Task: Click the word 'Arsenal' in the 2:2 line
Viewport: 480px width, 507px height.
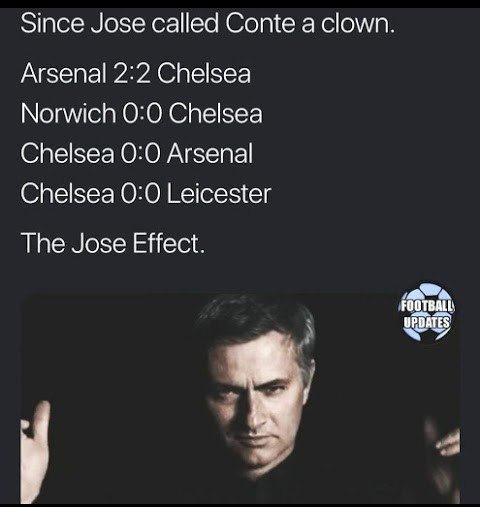Action: pyautogui.click(x=63, y=74)
